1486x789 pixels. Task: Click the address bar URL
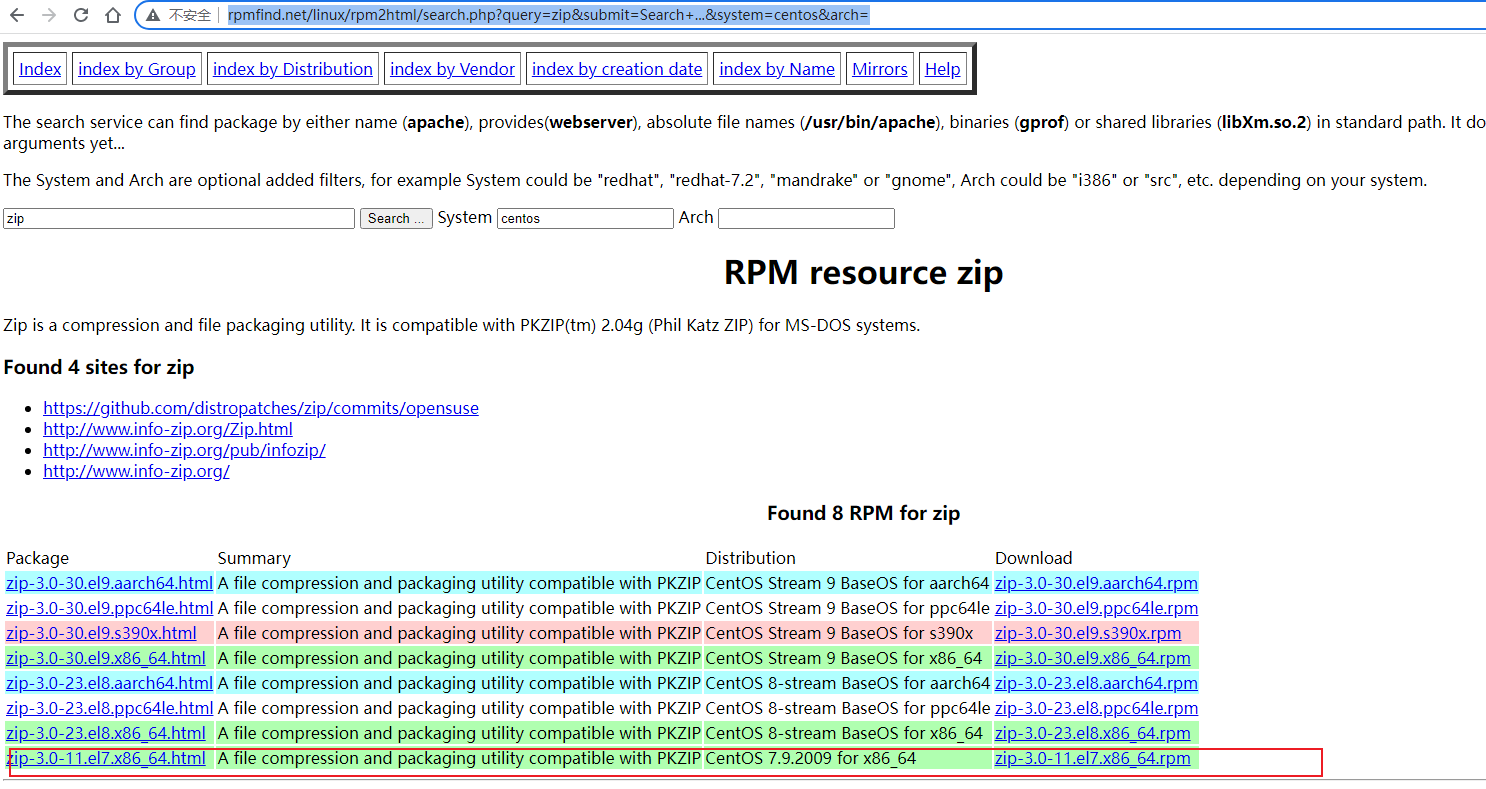(x=548, y=15)
